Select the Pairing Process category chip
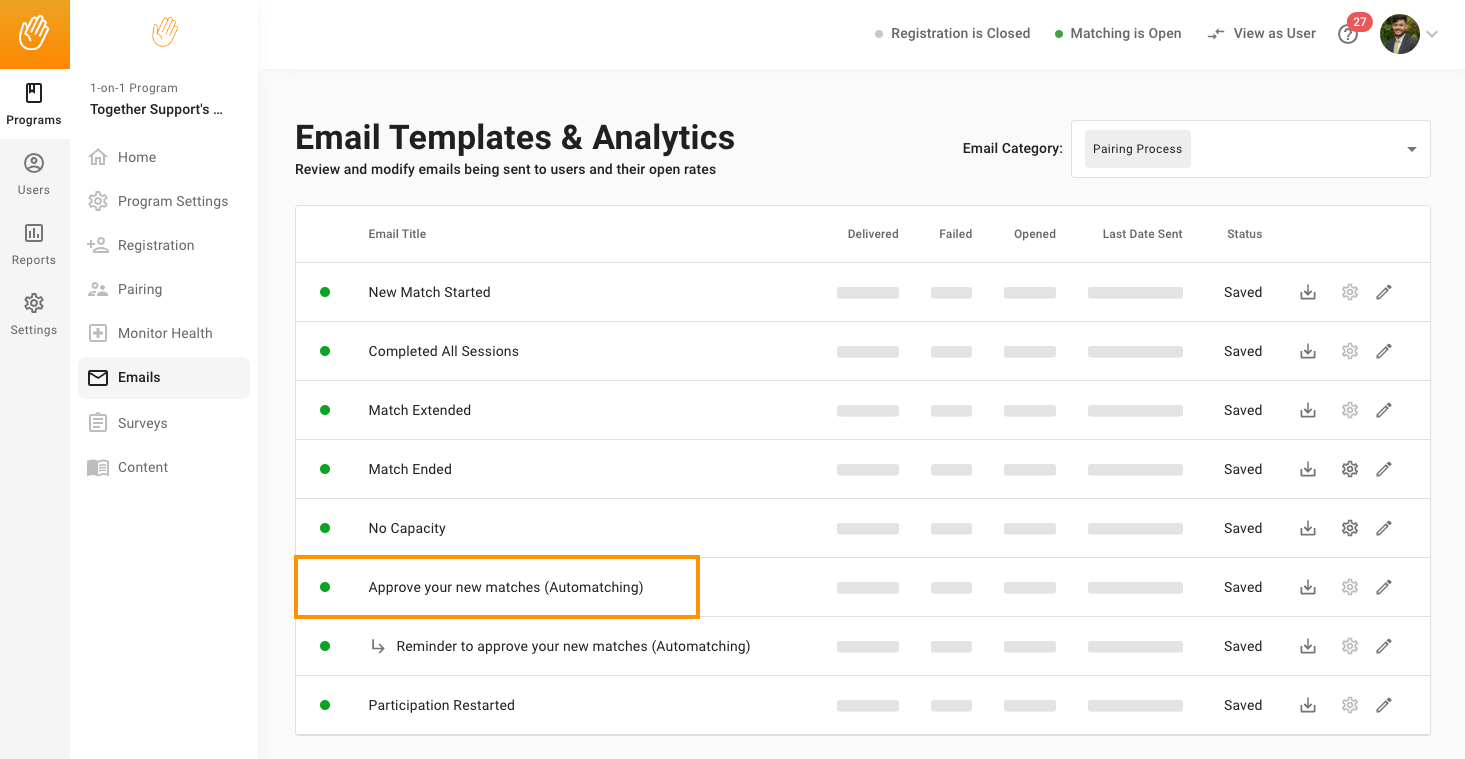The height and width of the screenshot is (759, 1465). 1137,149
